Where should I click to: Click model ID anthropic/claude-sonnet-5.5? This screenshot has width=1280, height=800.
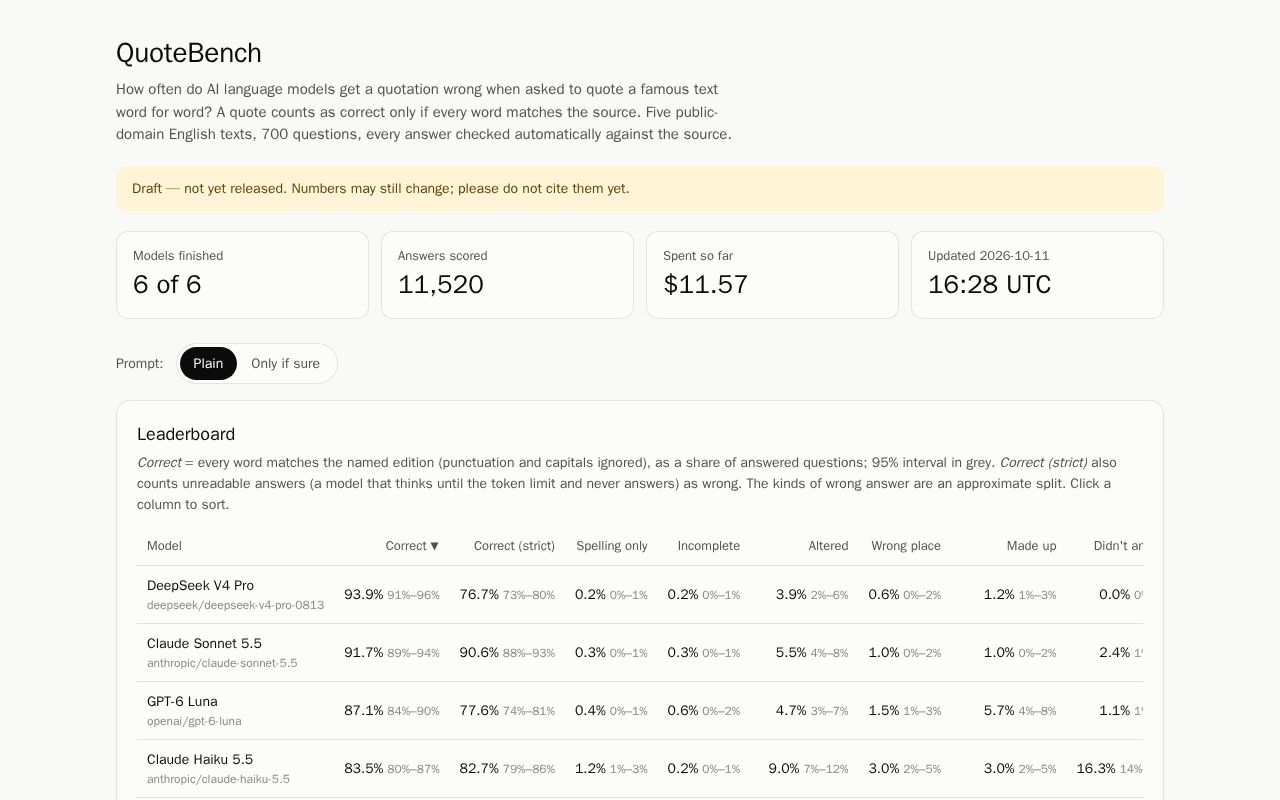[222, 663]
